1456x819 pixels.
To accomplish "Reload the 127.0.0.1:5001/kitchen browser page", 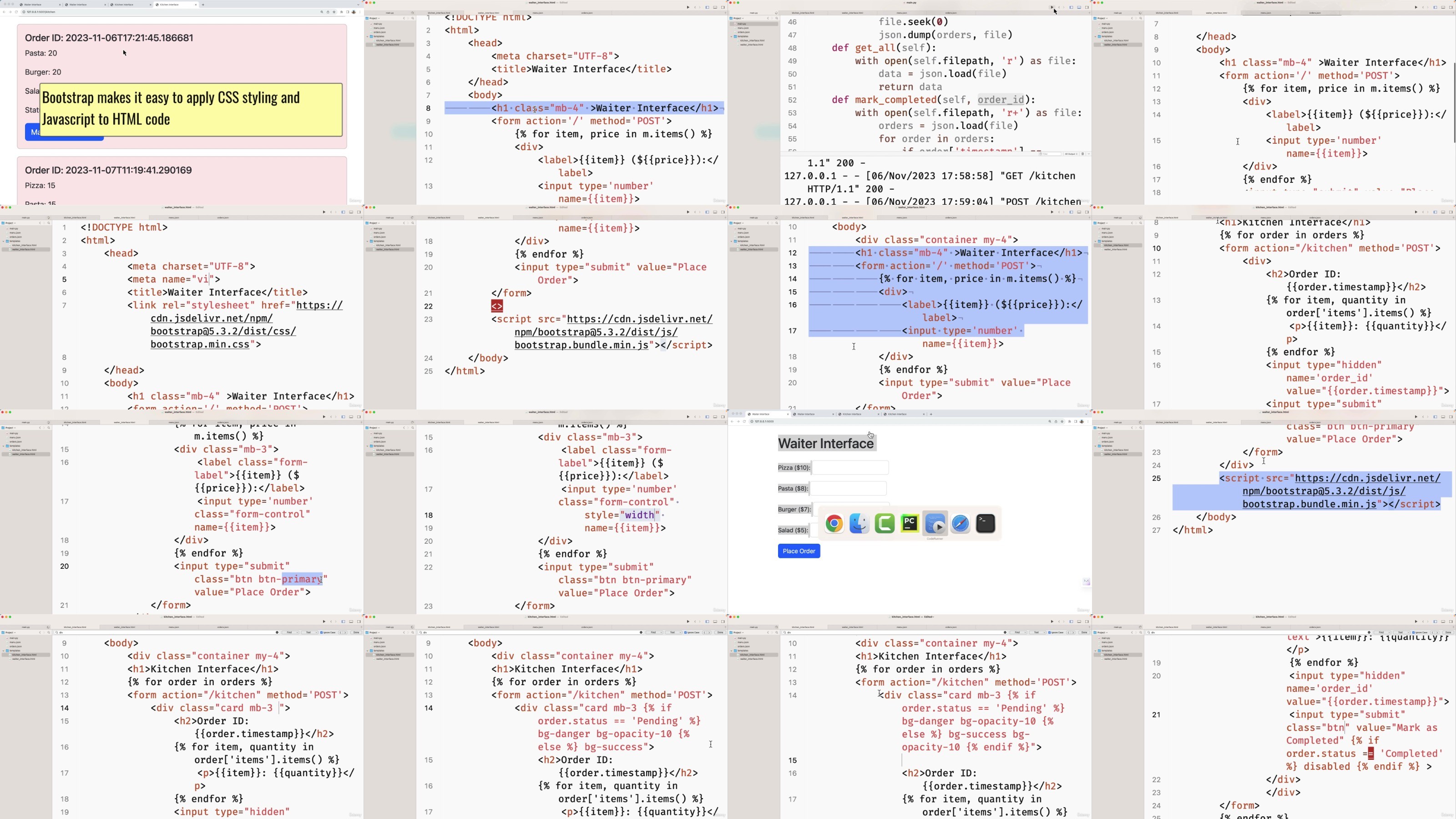I will 16,12.
